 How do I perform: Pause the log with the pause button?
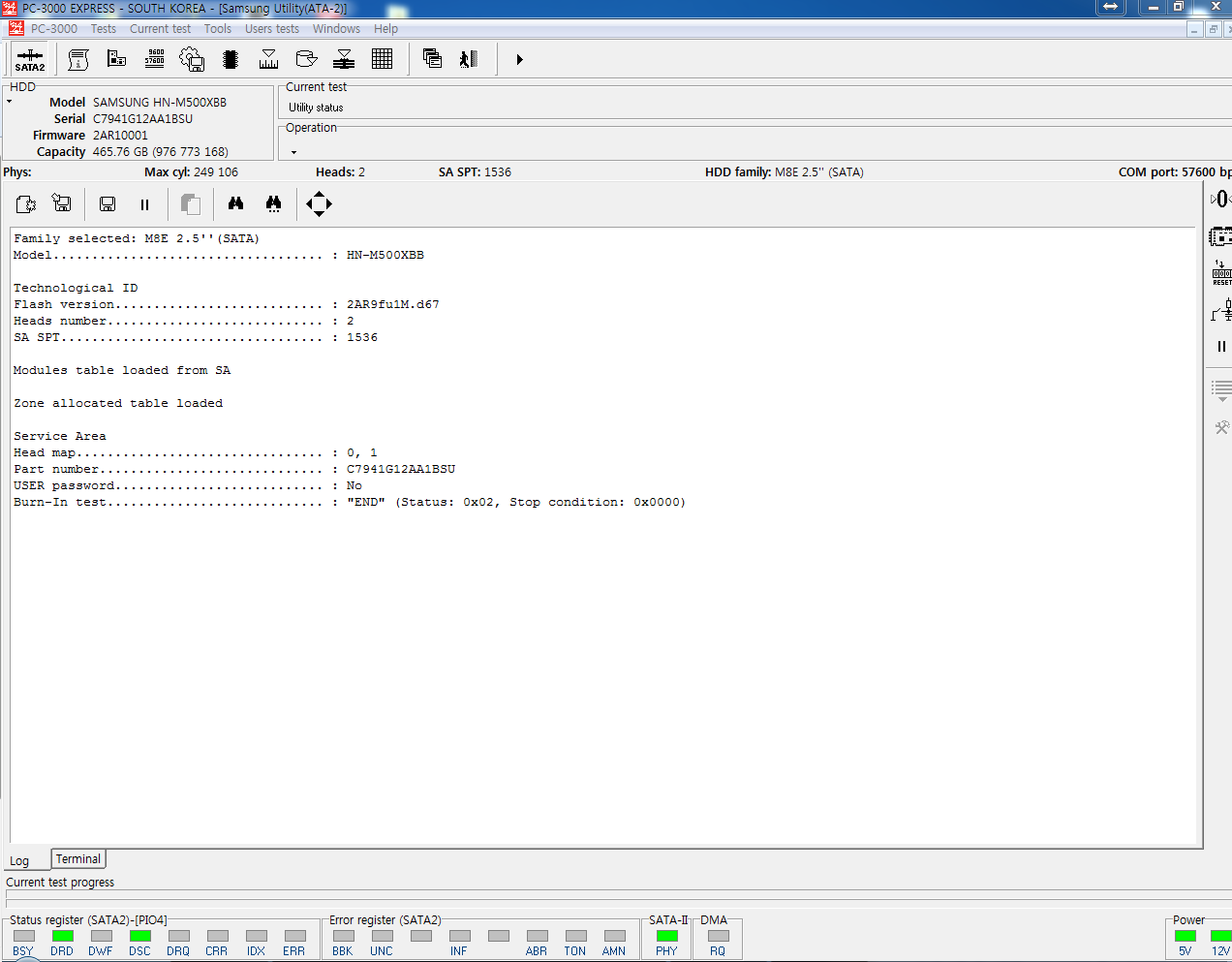point(145,204)
